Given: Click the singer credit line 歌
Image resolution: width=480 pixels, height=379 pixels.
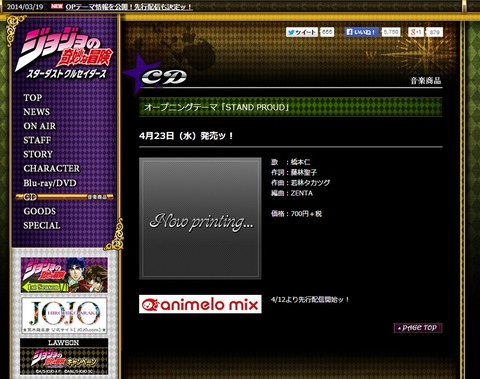Looking at the screenshot, I should click(291, 162).
